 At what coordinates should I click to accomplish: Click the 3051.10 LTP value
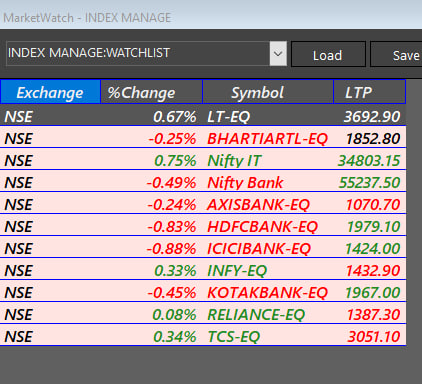pos(374,337)
